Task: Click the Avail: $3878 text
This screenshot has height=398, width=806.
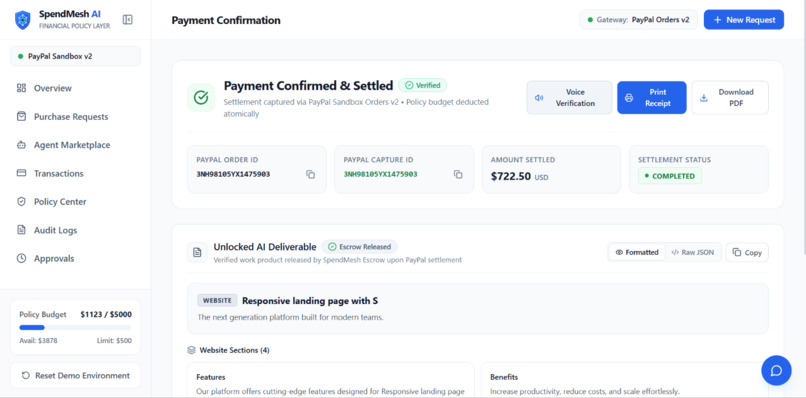Action: point(39,340)
